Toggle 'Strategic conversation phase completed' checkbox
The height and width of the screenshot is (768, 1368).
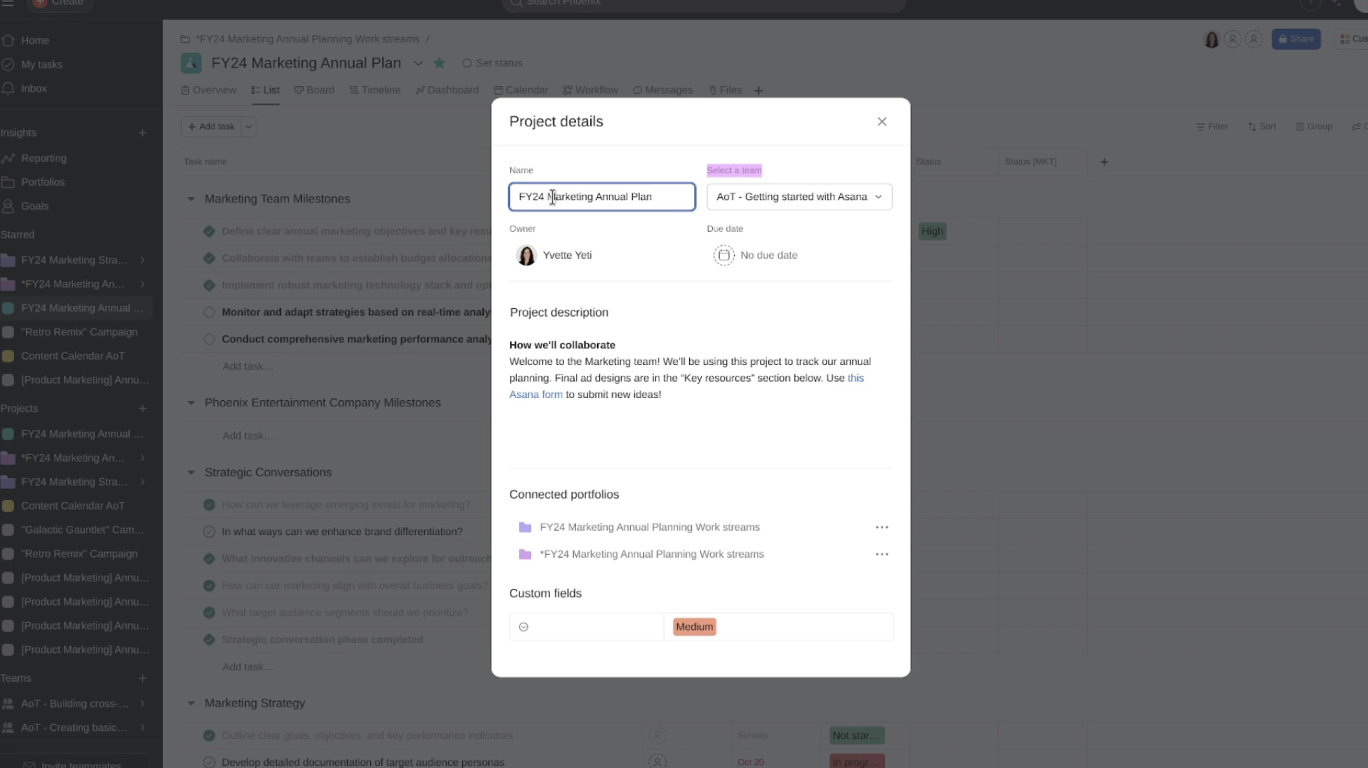(209, 640)
